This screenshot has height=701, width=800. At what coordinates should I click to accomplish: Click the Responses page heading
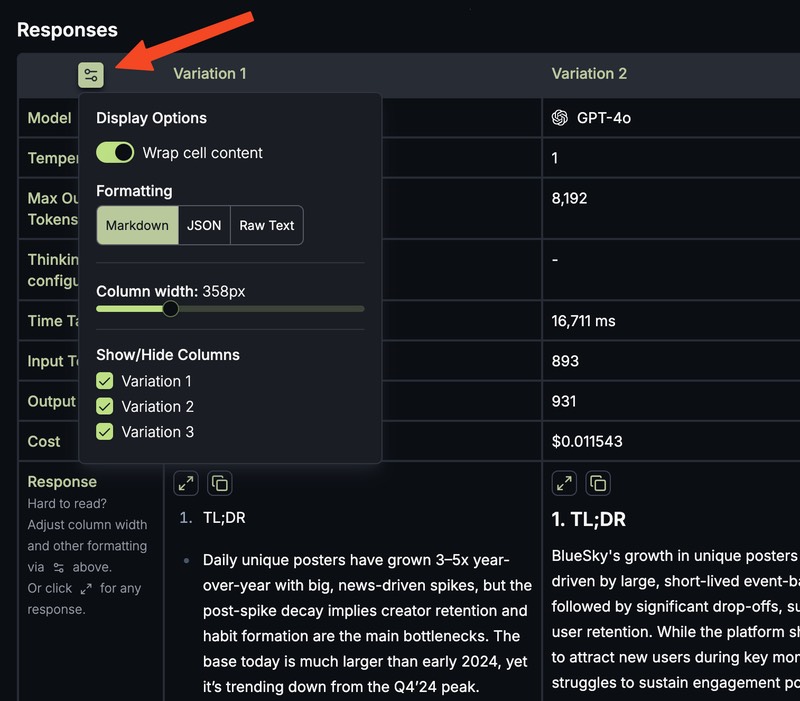click(x=67, y=29)
